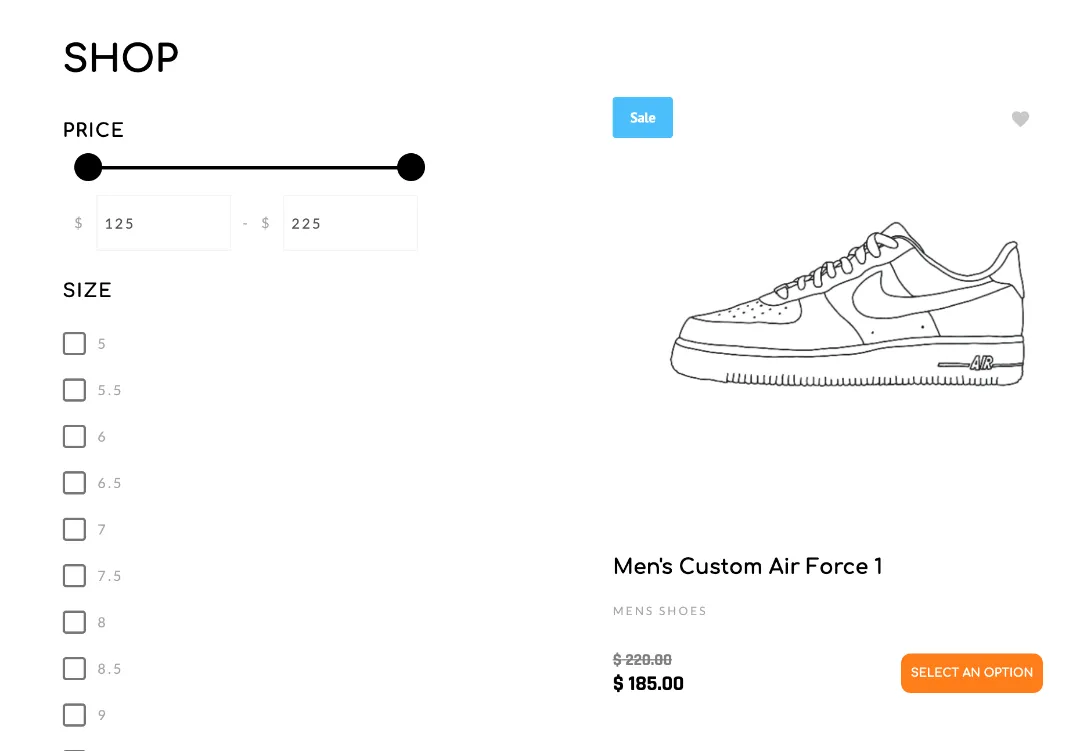Click the wishlist heart icon
1080x751 pixels.
click(1020, 119)
